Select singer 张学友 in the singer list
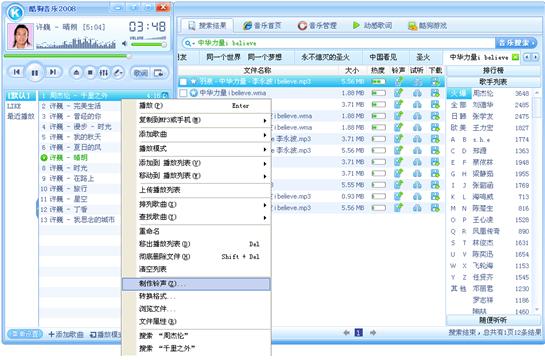Viewport: 545px width, 360px height. point(483,116)
